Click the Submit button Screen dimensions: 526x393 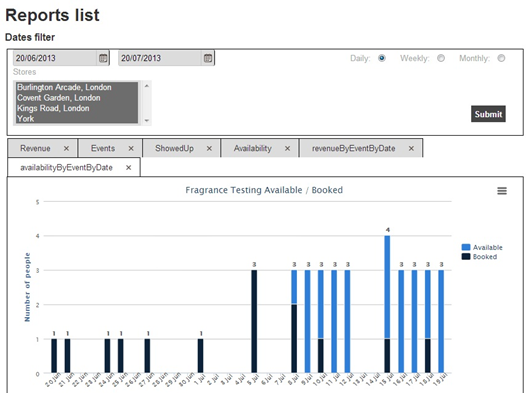488,114
